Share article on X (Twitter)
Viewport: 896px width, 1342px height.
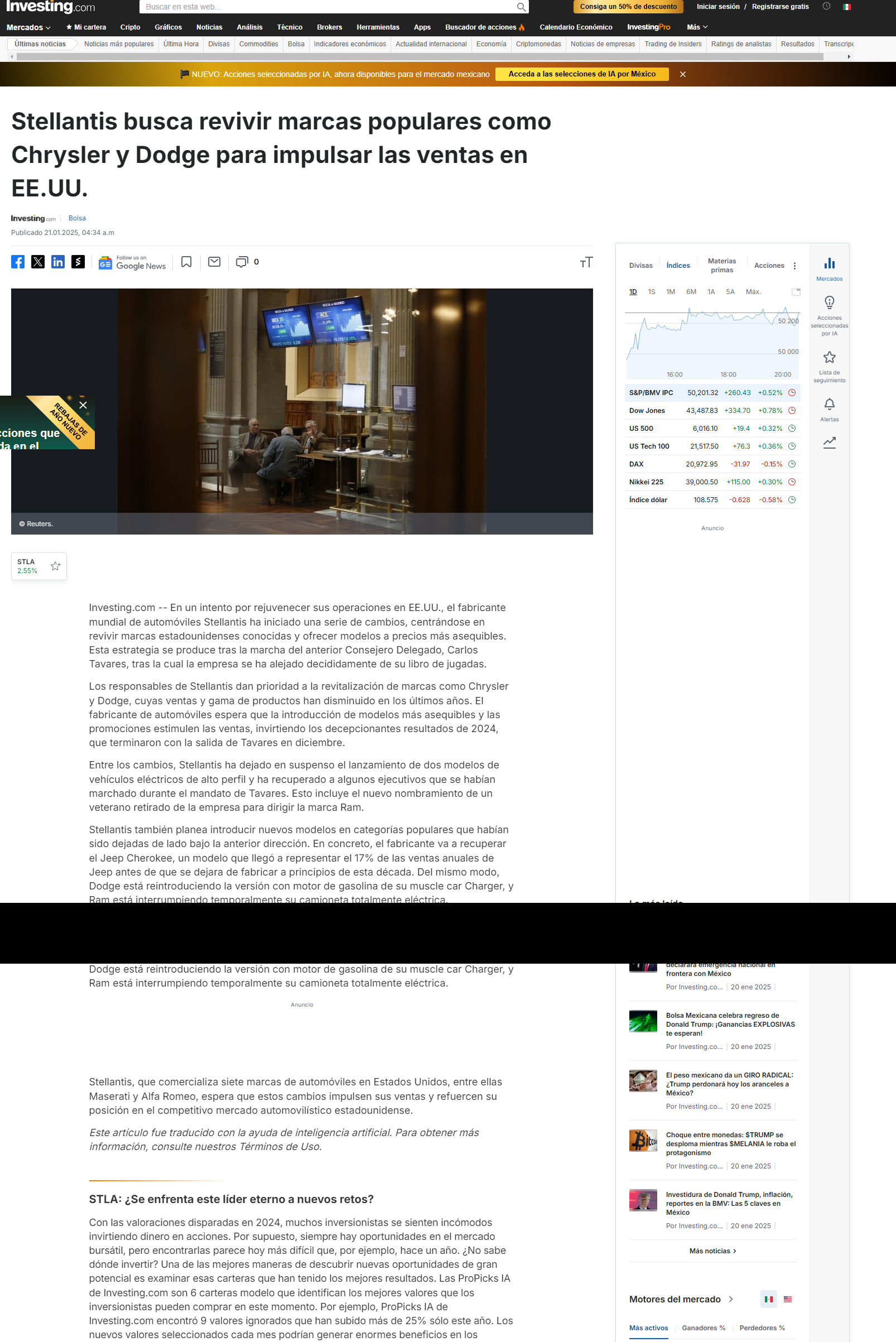pyautogui.click(x=38, y=262)
